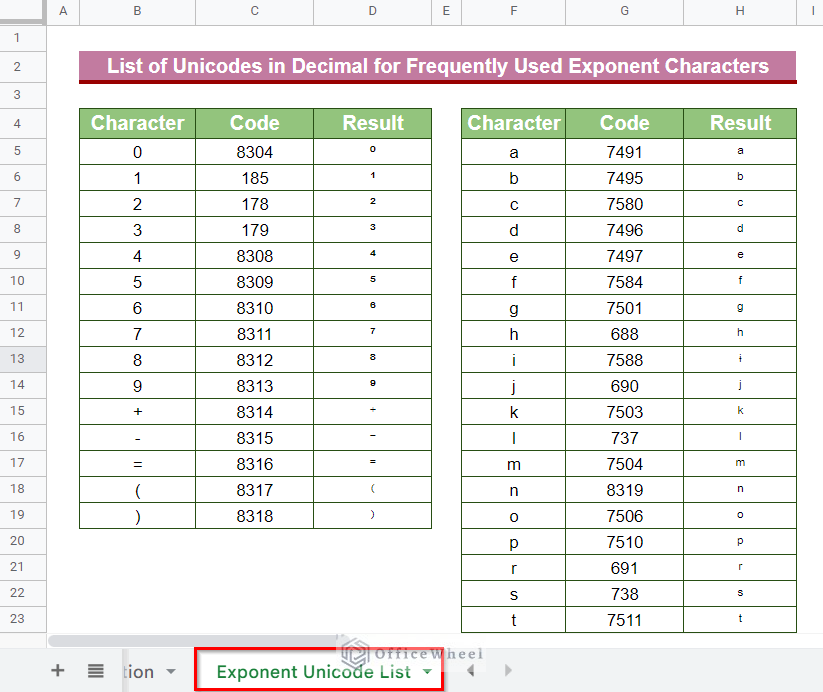
Task: Click the partially hidden sheet tab
Action: [x=138, y=671]
